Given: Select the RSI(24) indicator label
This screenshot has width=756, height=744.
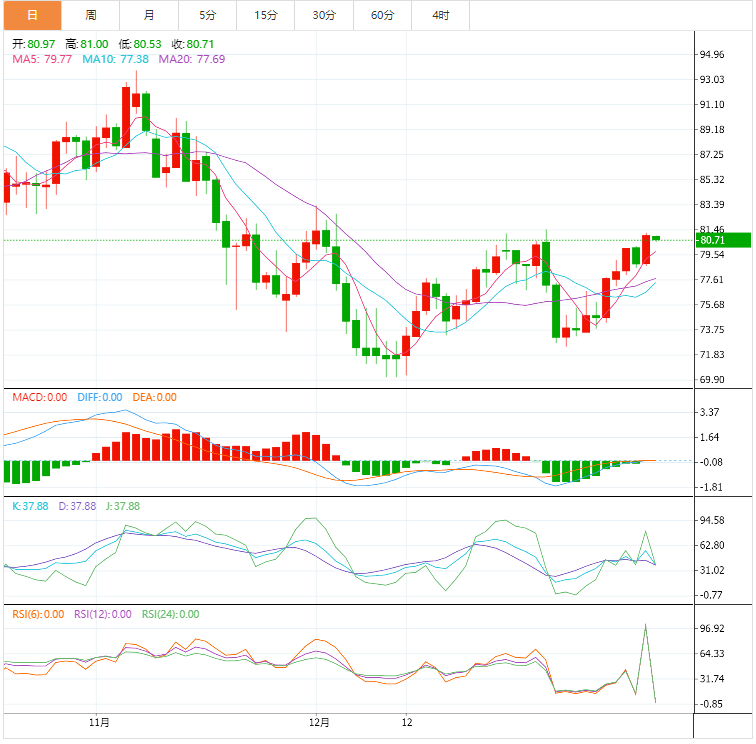Looking at the screenshot, I should (170, 614).
